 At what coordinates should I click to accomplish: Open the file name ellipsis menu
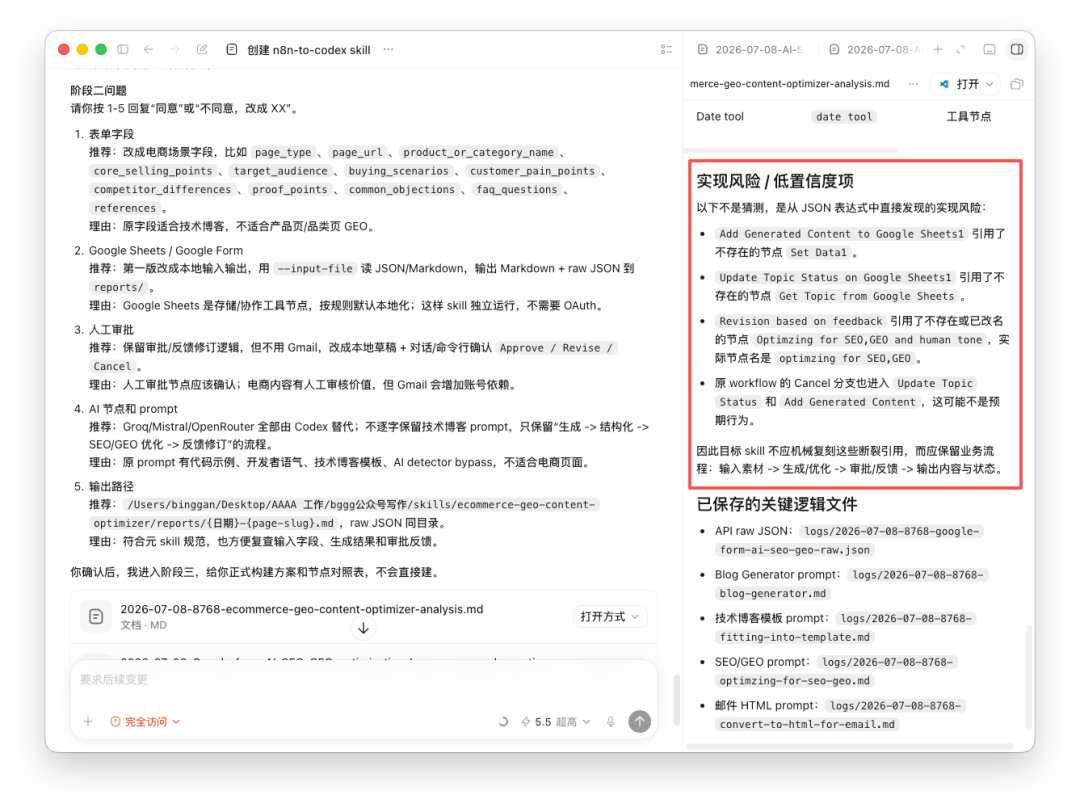click(913, 83)
